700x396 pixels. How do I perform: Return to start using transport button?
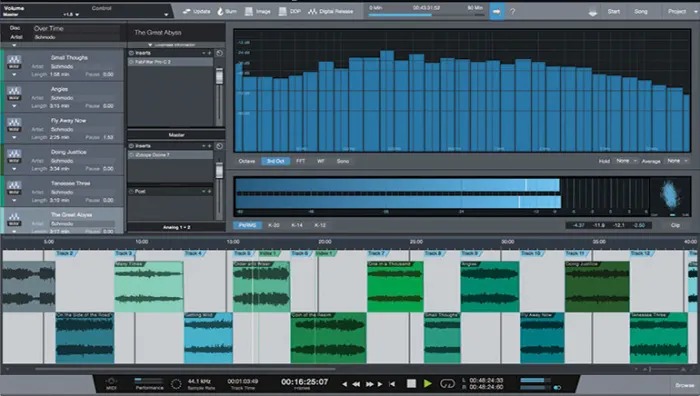coord(392,384)
